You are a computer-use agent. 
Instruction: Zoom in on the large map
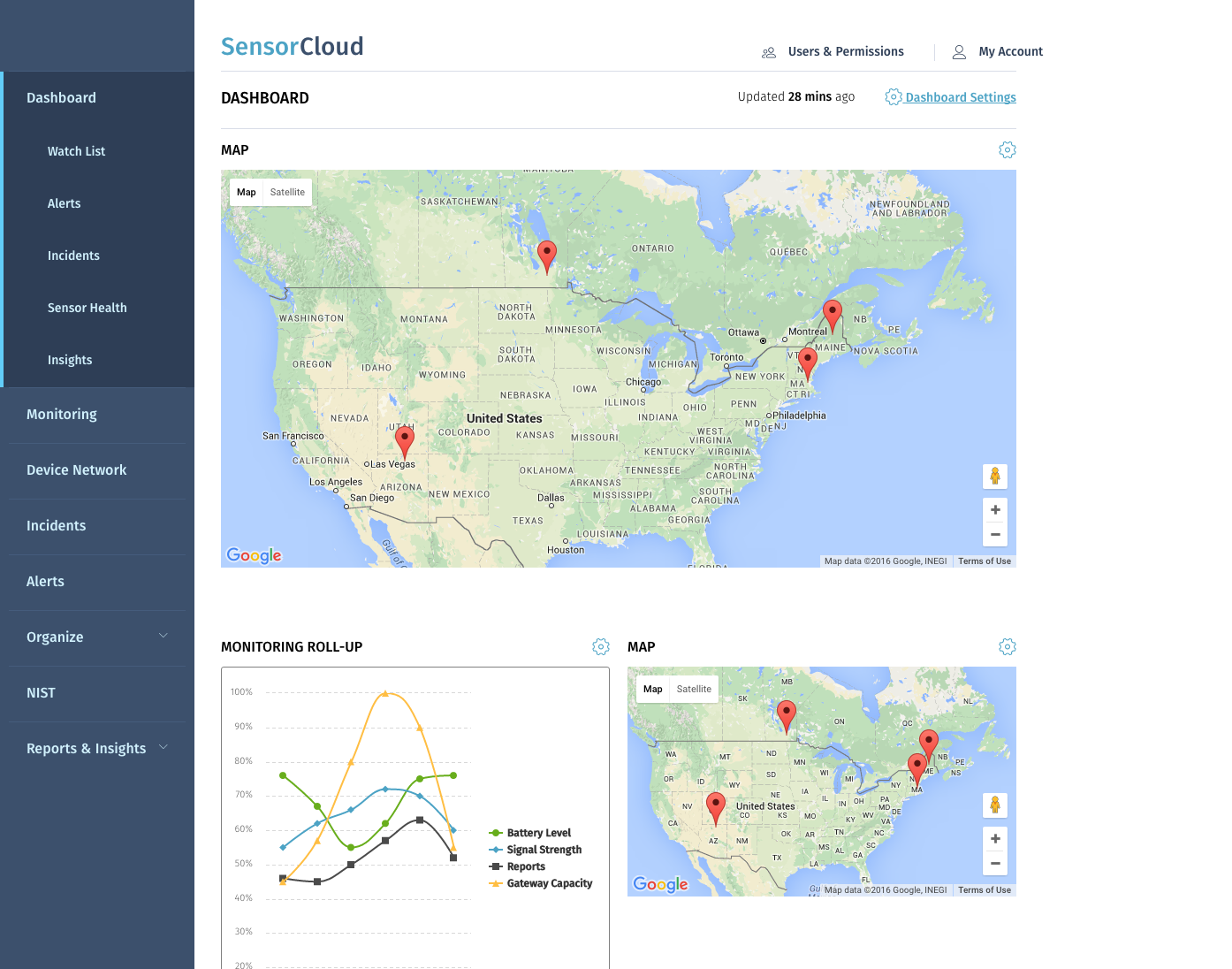point(995,510)
